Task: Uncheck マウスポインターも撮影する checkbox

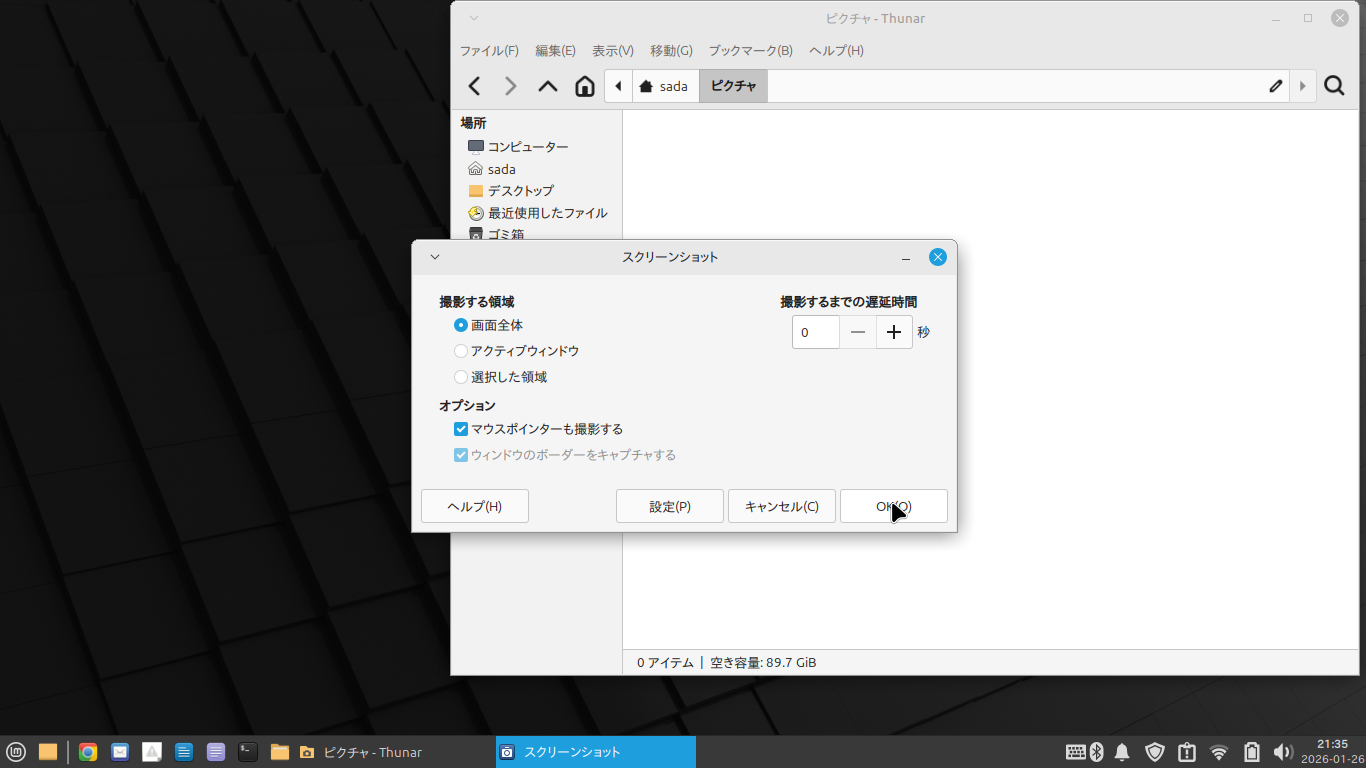Action: coord(461,429)
